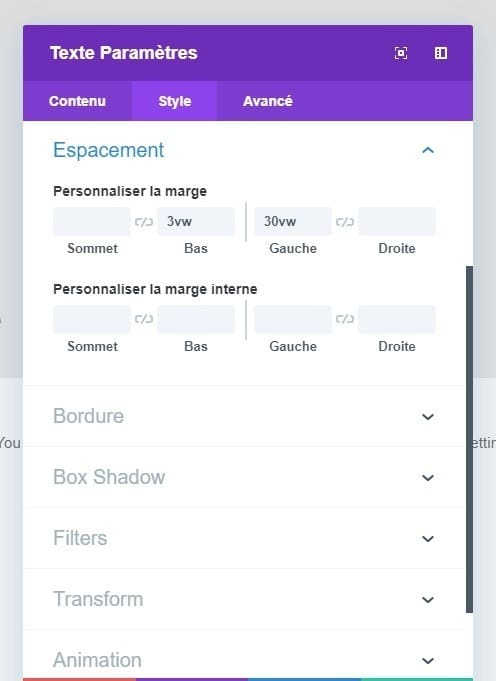Switch to the Contenu tab

tap(77, 101)
